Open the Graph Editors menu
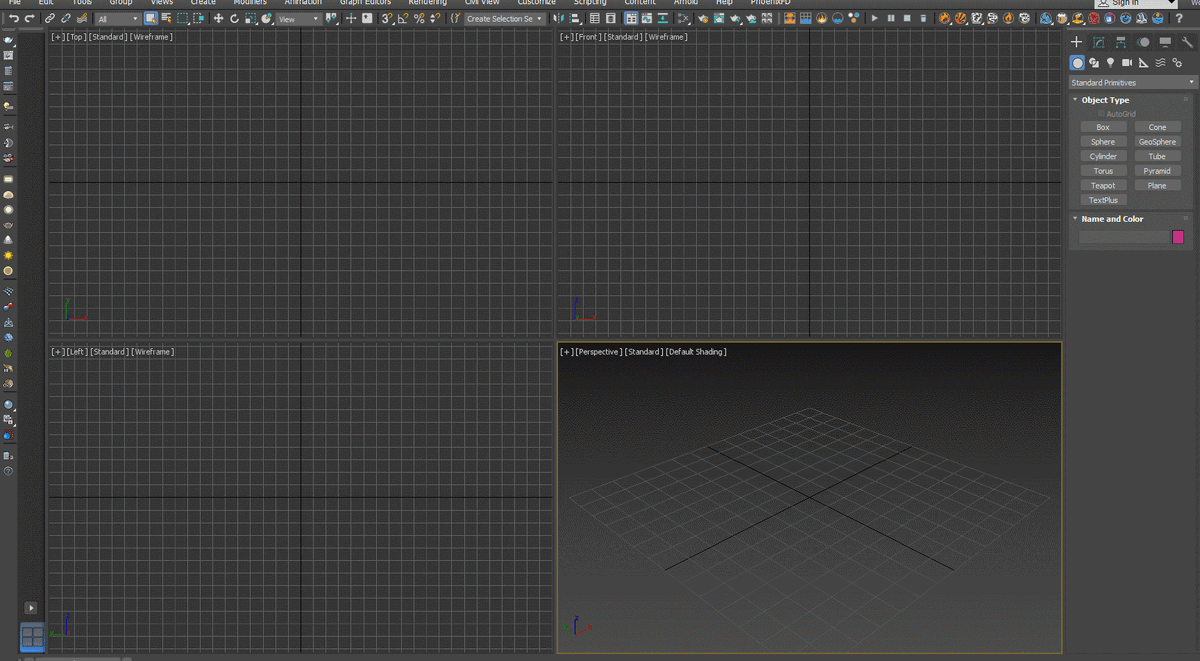1200x661 pixels. click(x=365, y=3)
